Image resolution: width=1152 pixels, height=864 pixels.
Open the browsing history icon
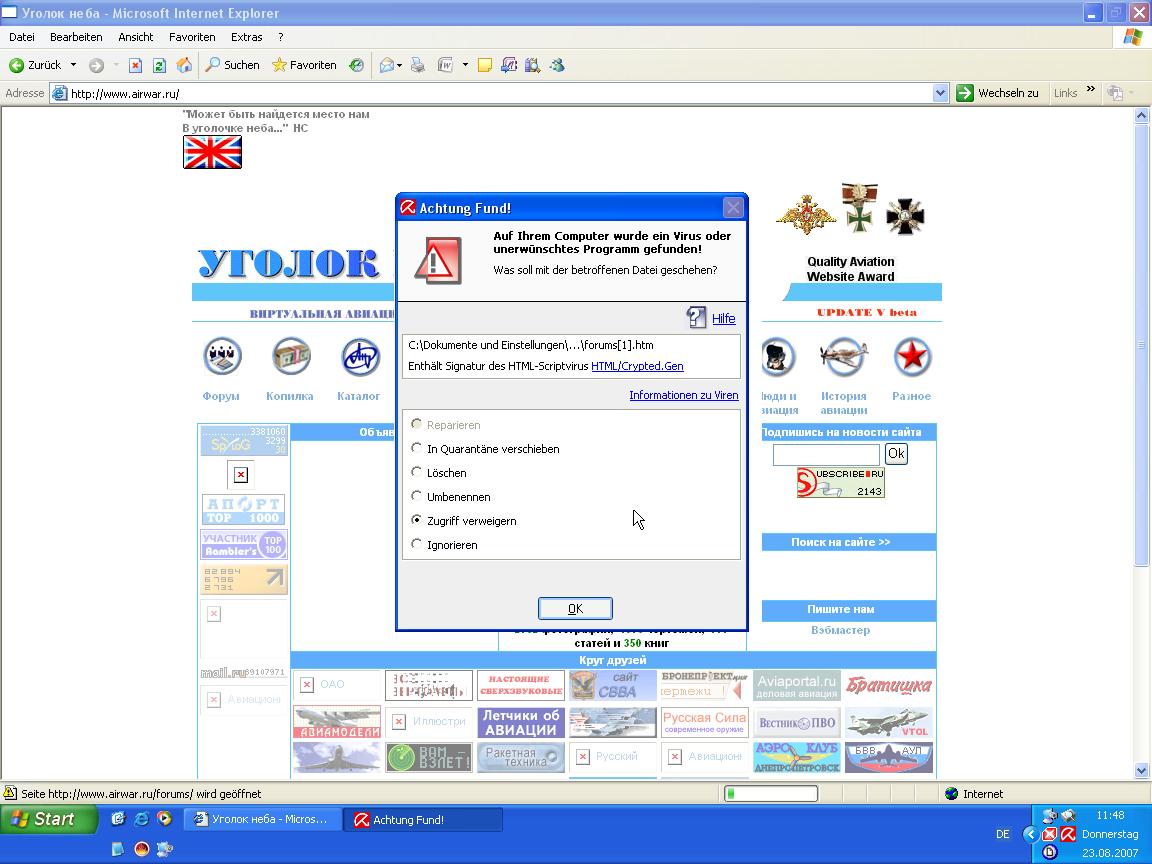click(x=357, y=65)
